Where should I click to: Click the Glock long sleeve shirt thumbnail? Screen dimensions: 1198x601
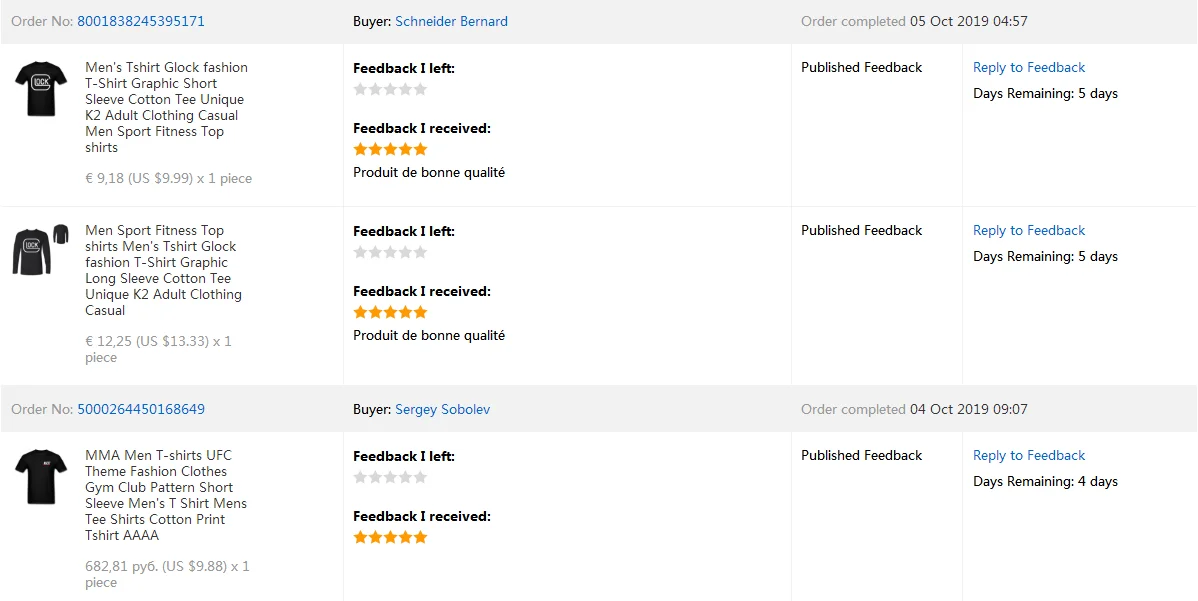tap(41, 250)
